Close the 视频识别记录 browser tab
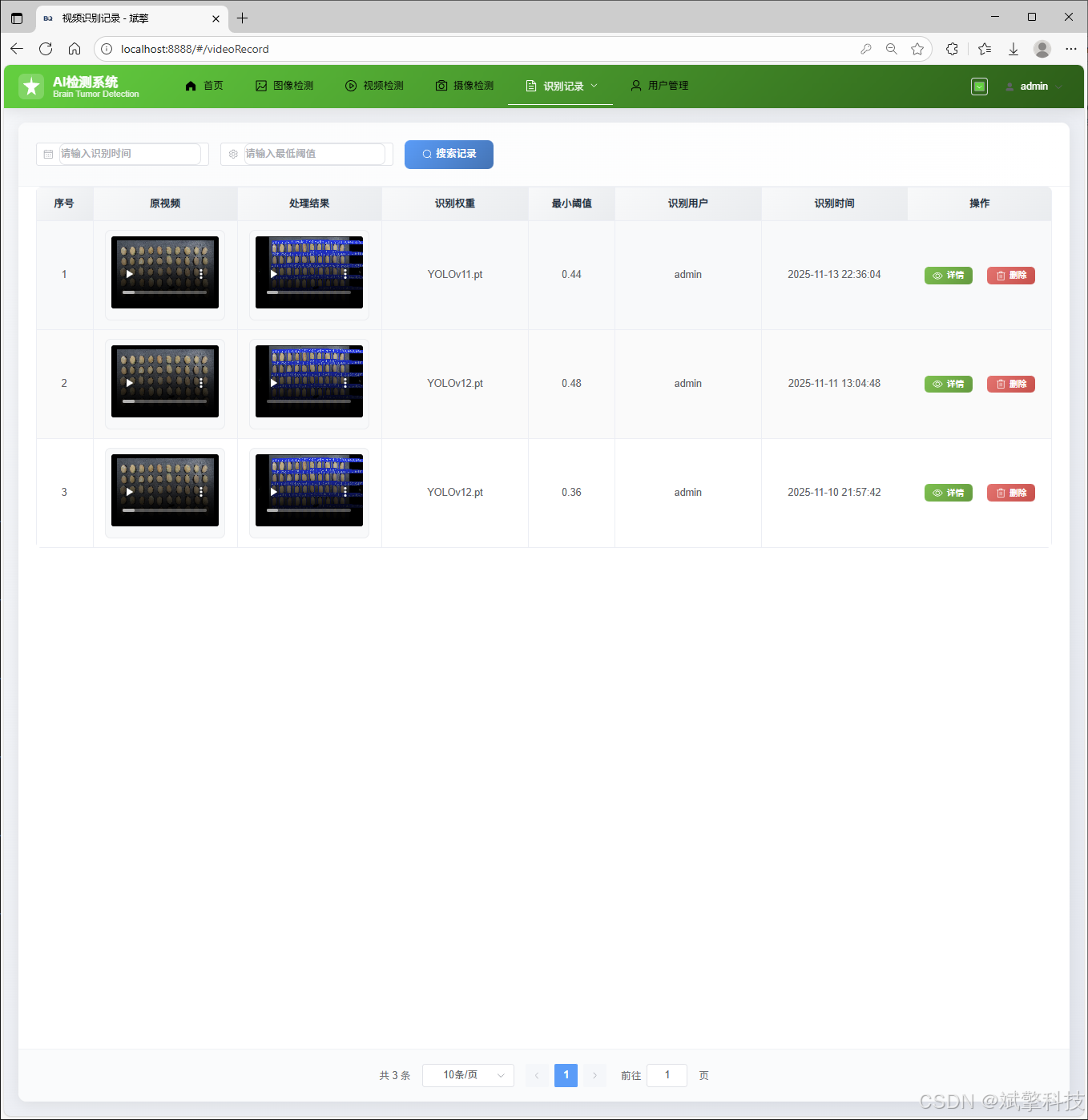 [x=216, y=18]
